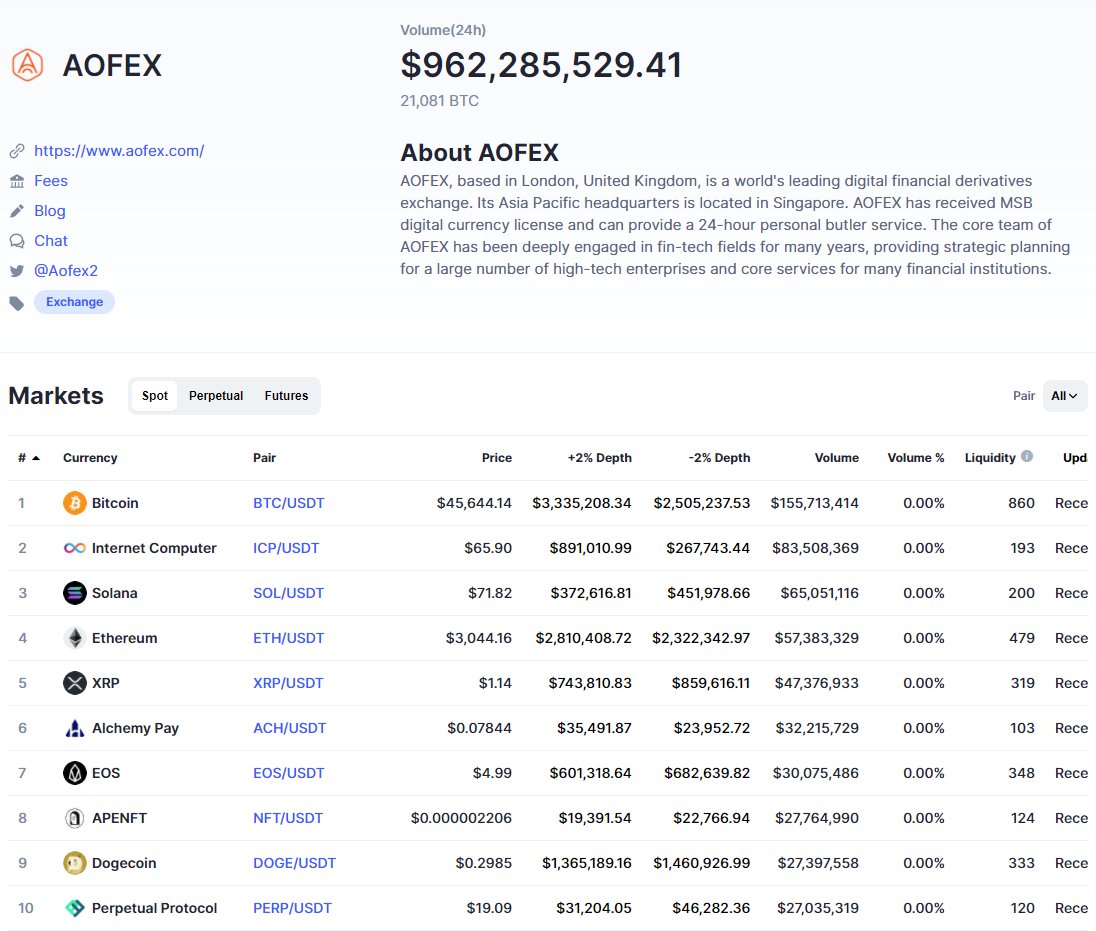1096x931 pixels.
Task: Click the Perpetual Protocol currency name
Action: 154,908
